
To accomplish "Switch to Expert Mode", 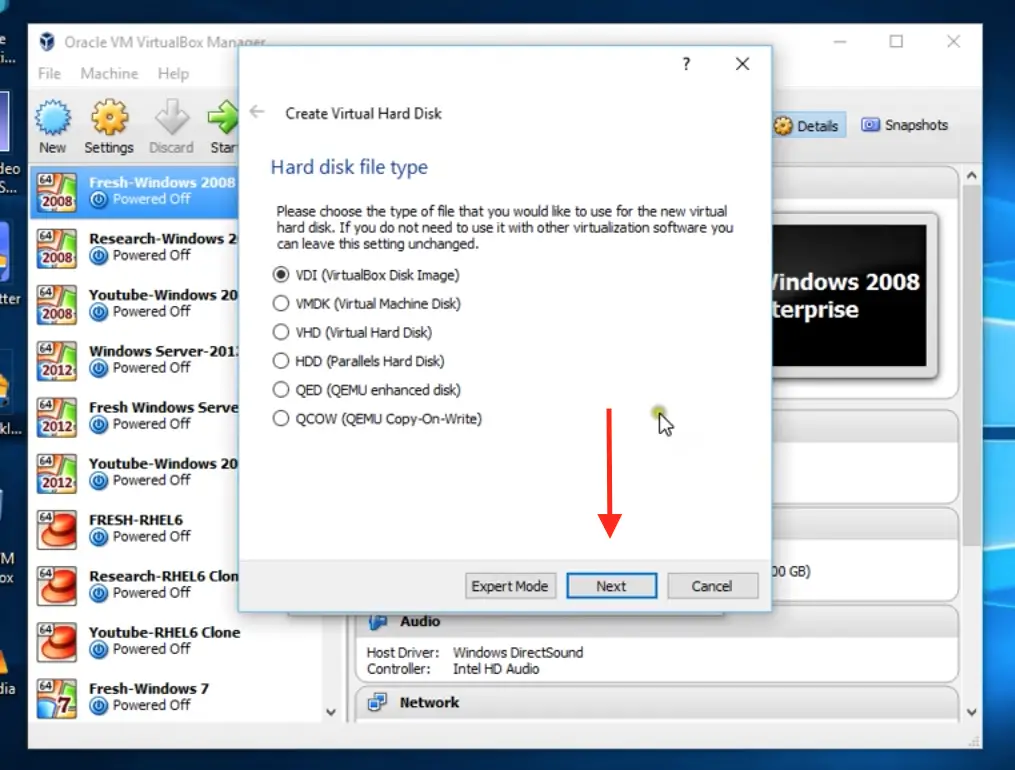I will coord(510,585).
